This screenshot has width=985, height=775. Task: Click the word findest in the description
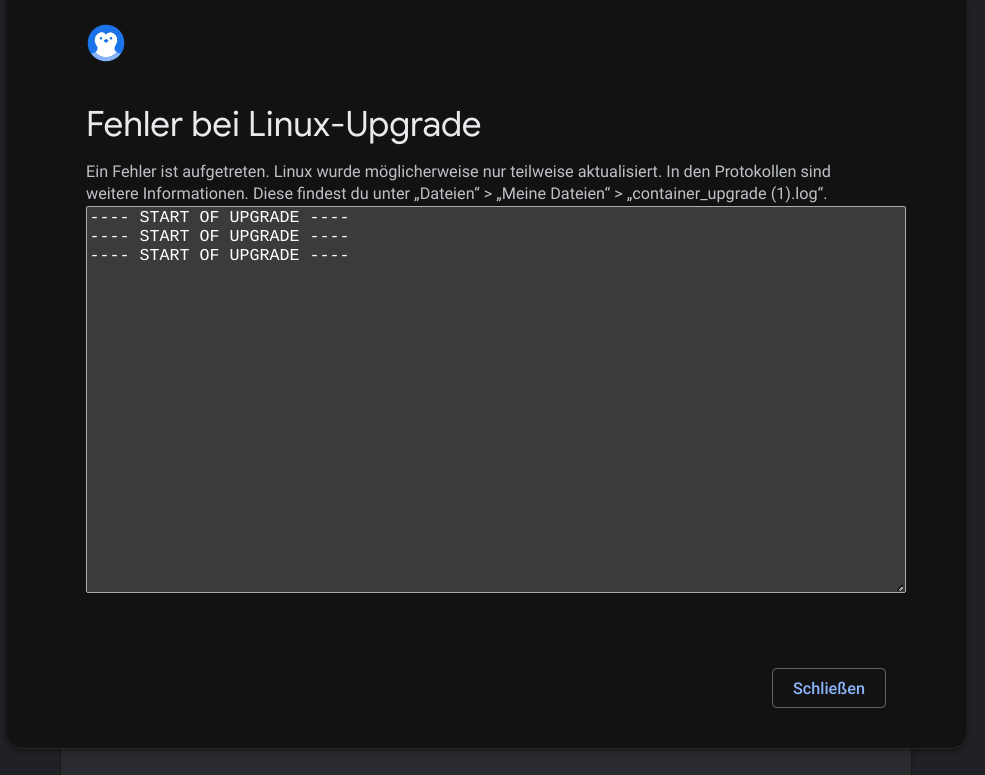click(x=320, y=193)
